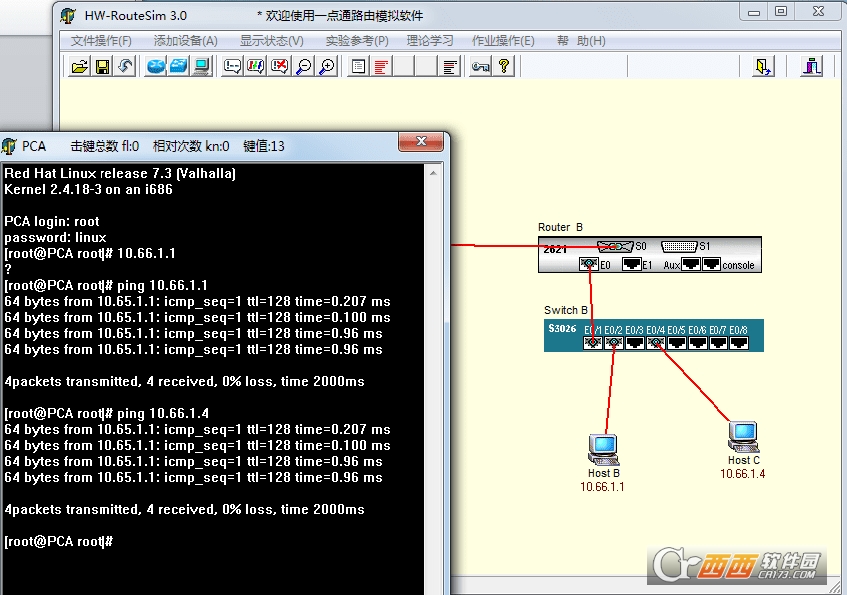Viewport: 847px width, 595px height.
Task: Minimize the HW-RouteSim main window
Action: [x=754, y=11]
